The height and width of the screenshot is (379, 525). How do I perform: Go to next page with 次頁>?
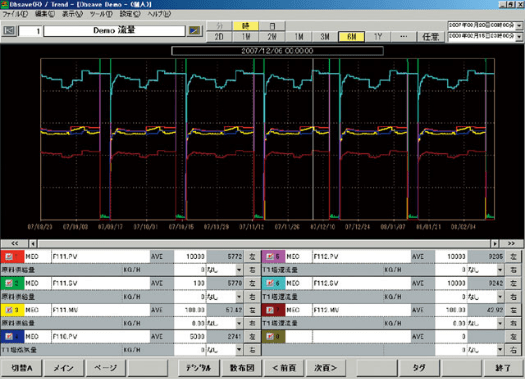[x=326, y=368]
